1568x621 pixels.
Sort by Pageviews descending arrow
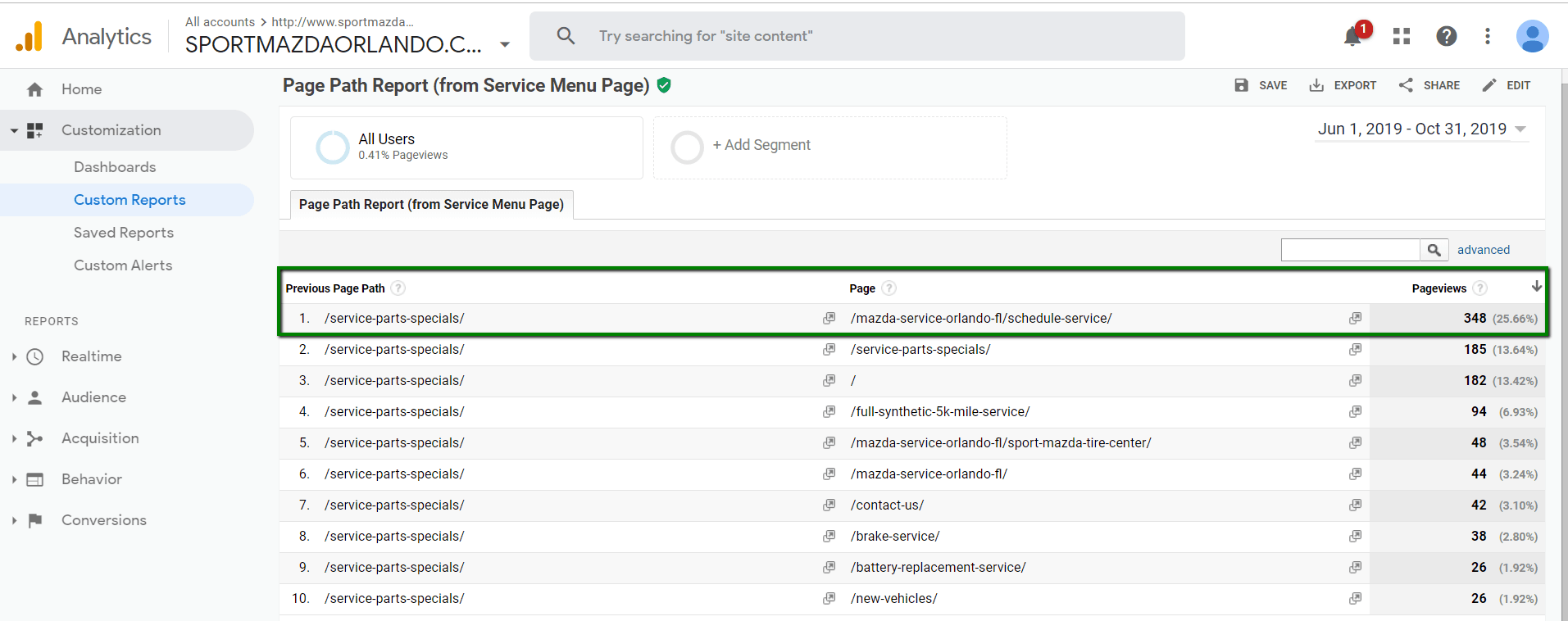coord(1537,287)
